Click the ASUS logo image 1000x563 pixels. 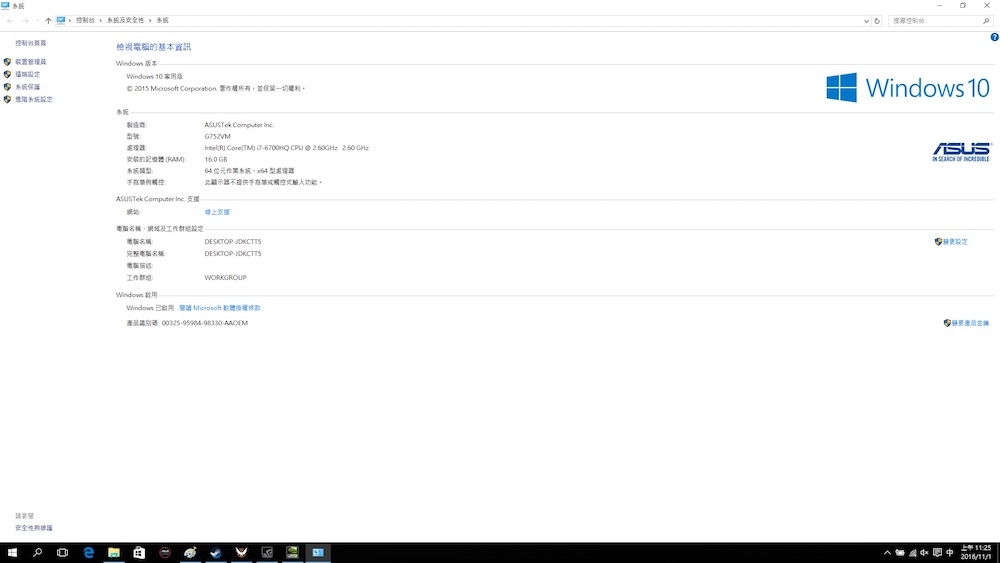pyautogui.click(x=961, y=152)
